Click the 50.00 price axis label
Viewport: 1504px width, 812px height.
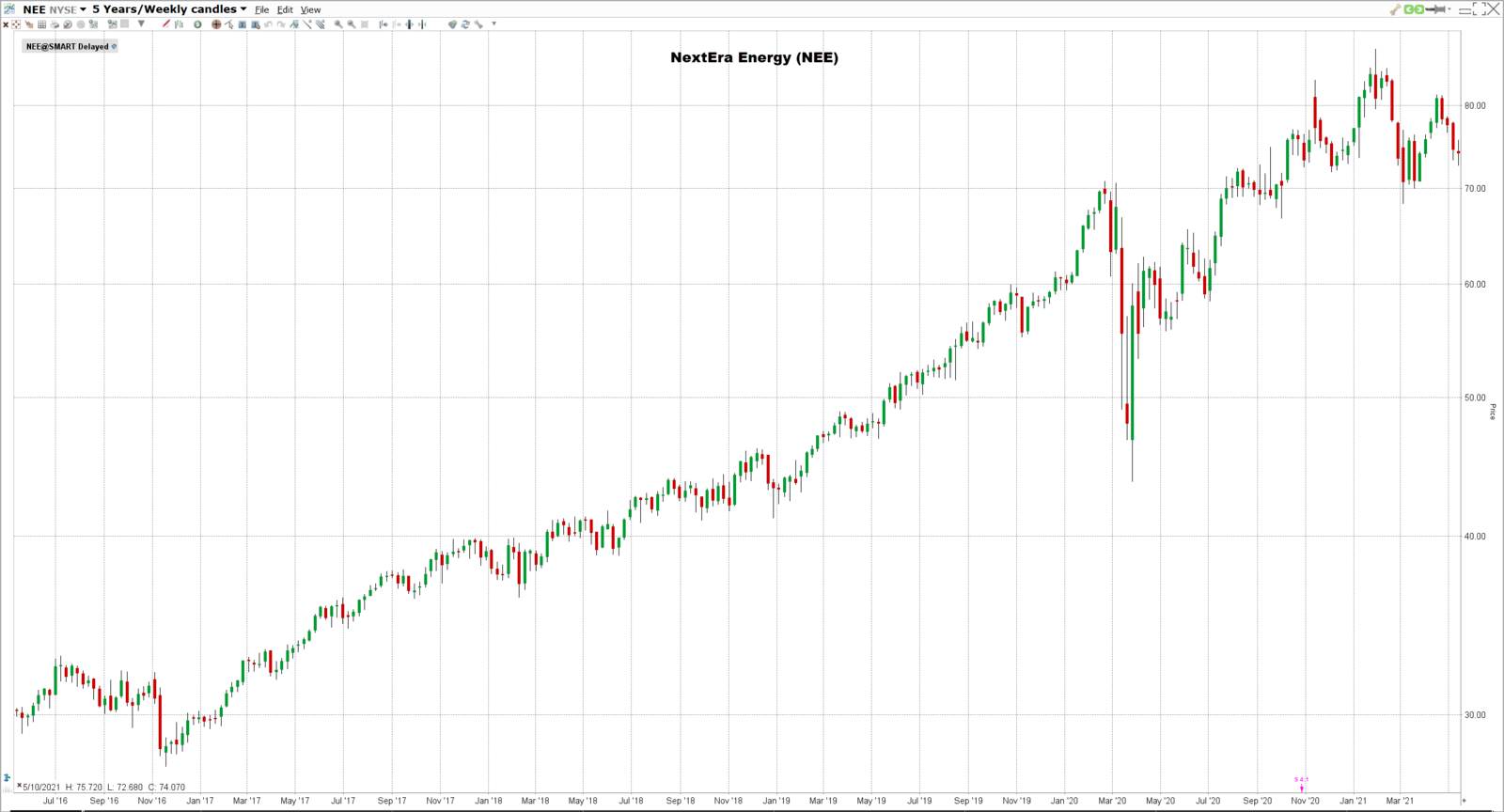tap(1475, 398)
